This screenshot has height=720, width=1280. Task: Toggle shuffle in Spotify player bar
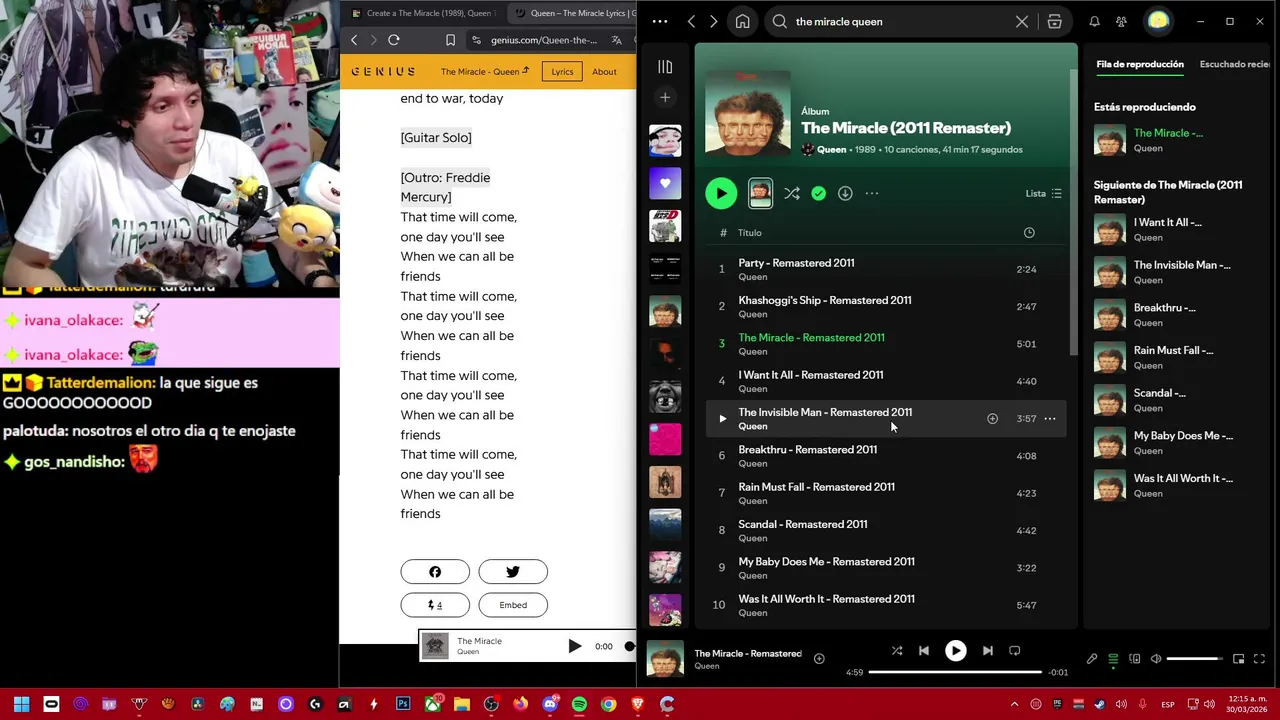tap(897, 651)
